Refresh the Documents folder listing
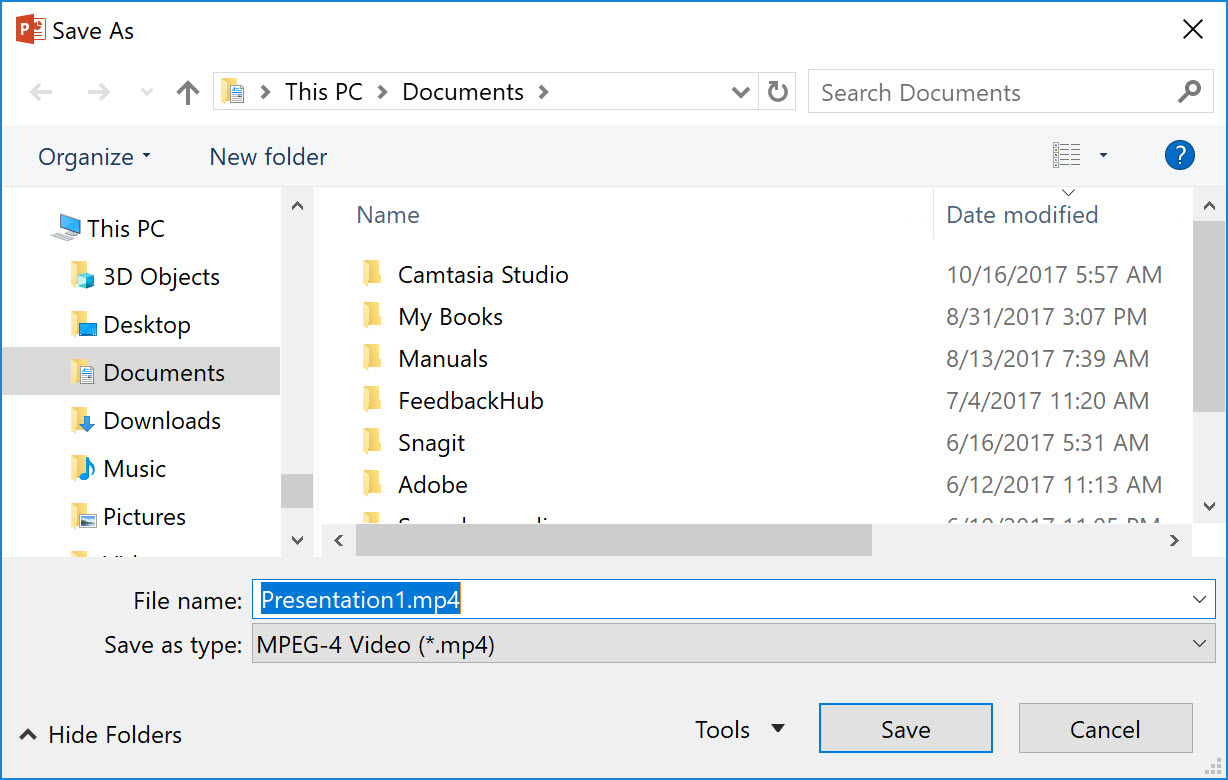Image resolution: width=1228 pixels, height=780 pixels. coord(777,93)
